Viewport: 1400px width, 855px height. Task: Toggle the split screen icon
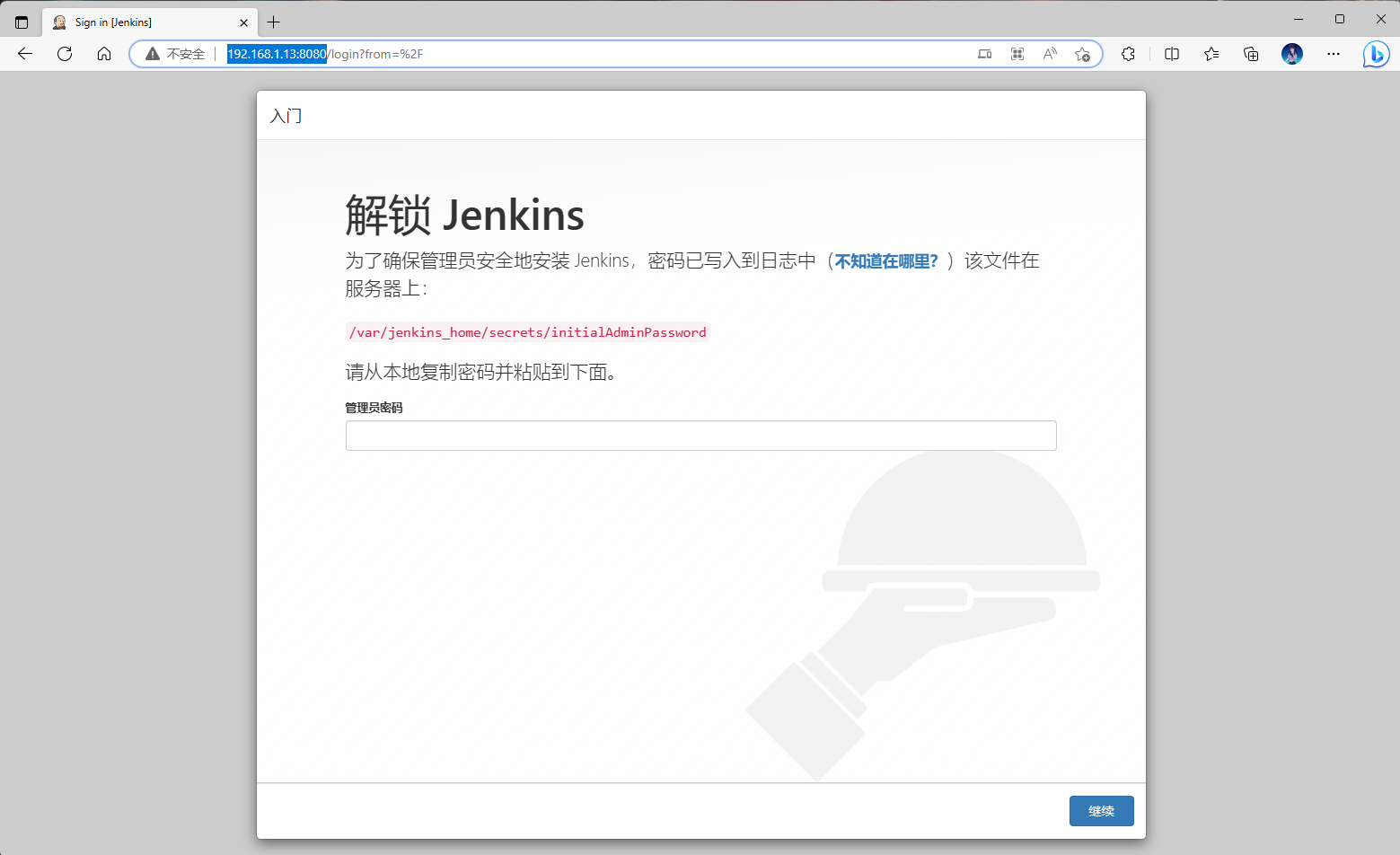coord(1172,54)
